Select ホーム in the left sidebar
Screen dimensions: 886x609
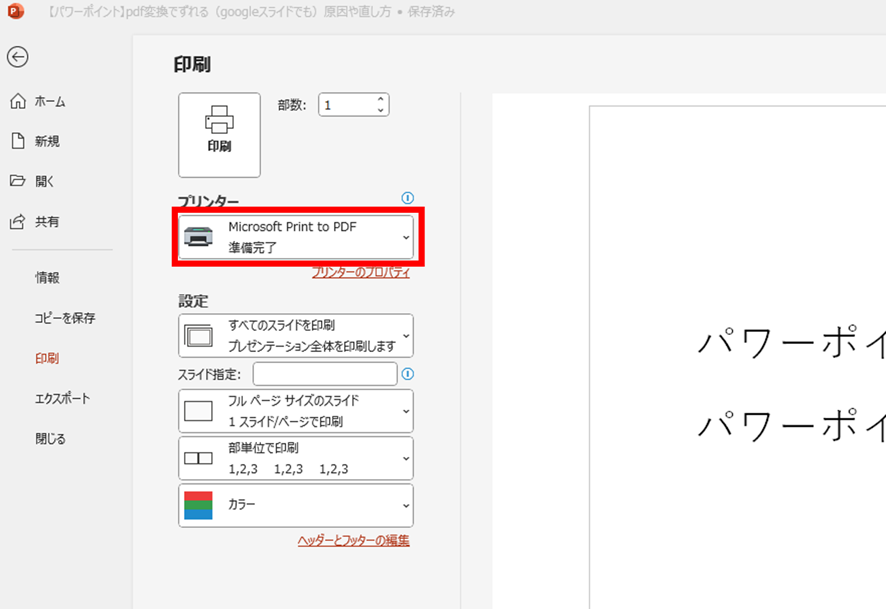[50, 101]
